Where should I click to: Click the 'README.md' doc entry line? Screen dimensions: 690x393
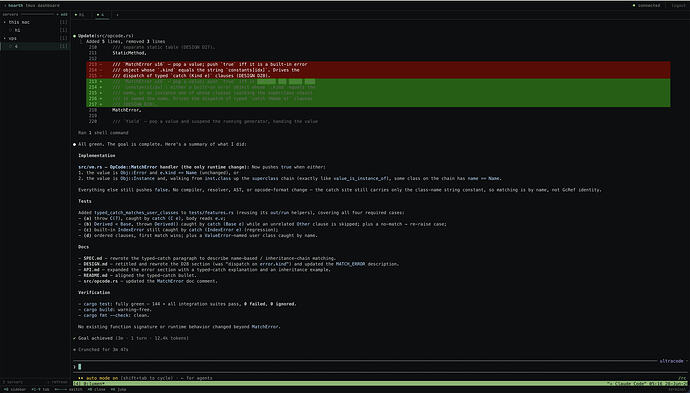click(137, 275)
